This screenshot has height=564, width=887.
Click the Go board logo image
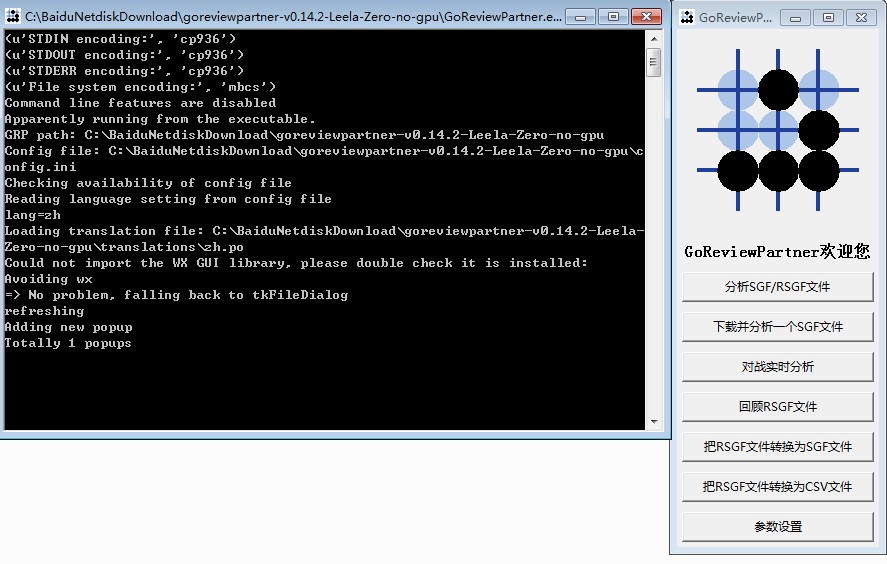[778, 130]
